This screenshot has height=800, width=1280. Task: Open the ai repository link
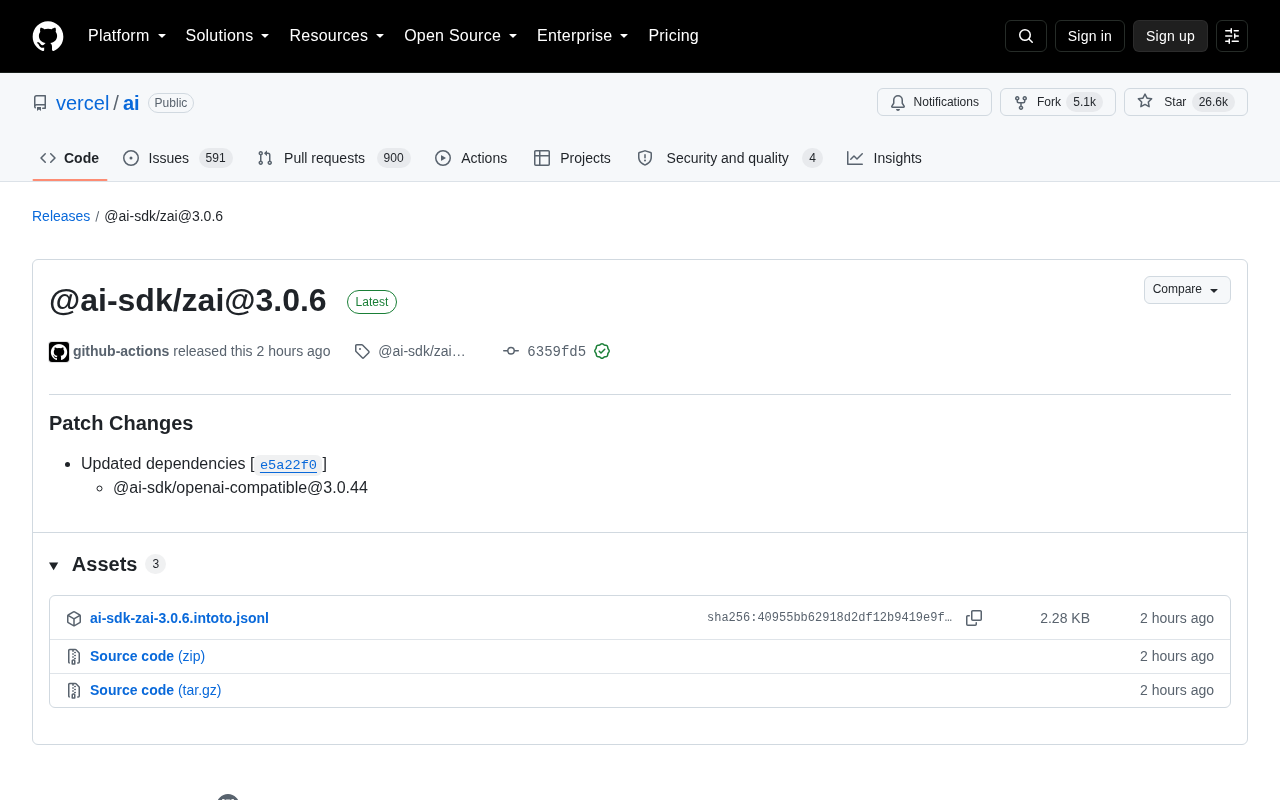(131, 103)
